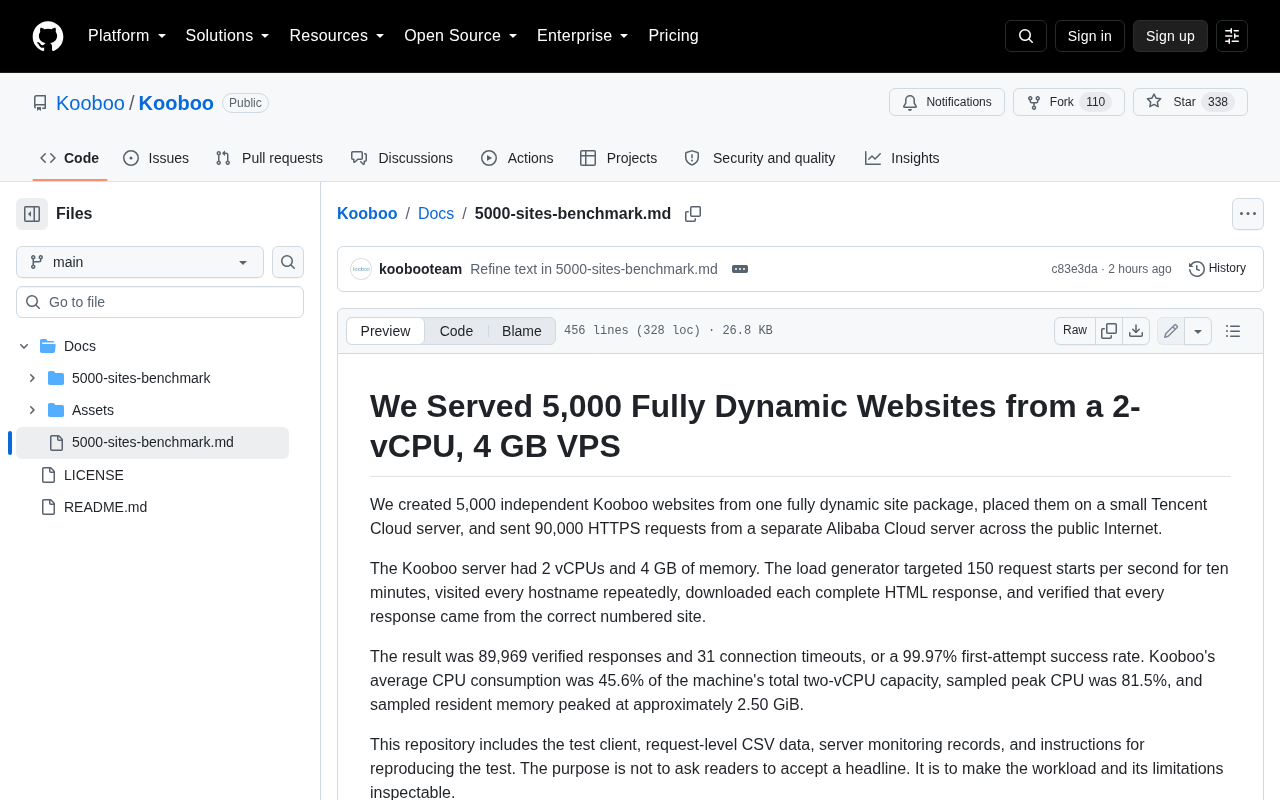This screenshot has width=1280, height=800.
Task: Open the bold Kooboo repository name link
Action: click(x=176, y=103)
